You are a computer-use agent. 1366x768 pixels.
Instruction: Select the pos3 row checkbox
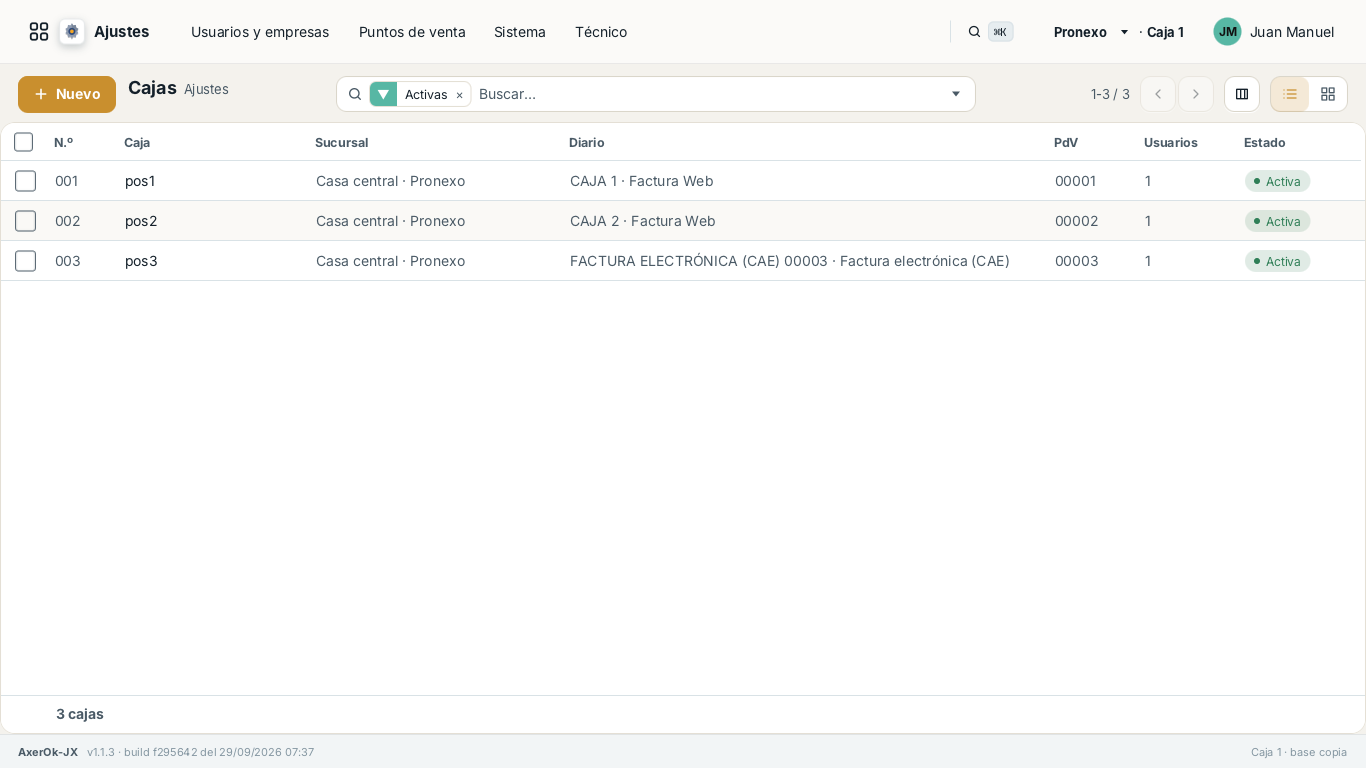tap(26, 261)
